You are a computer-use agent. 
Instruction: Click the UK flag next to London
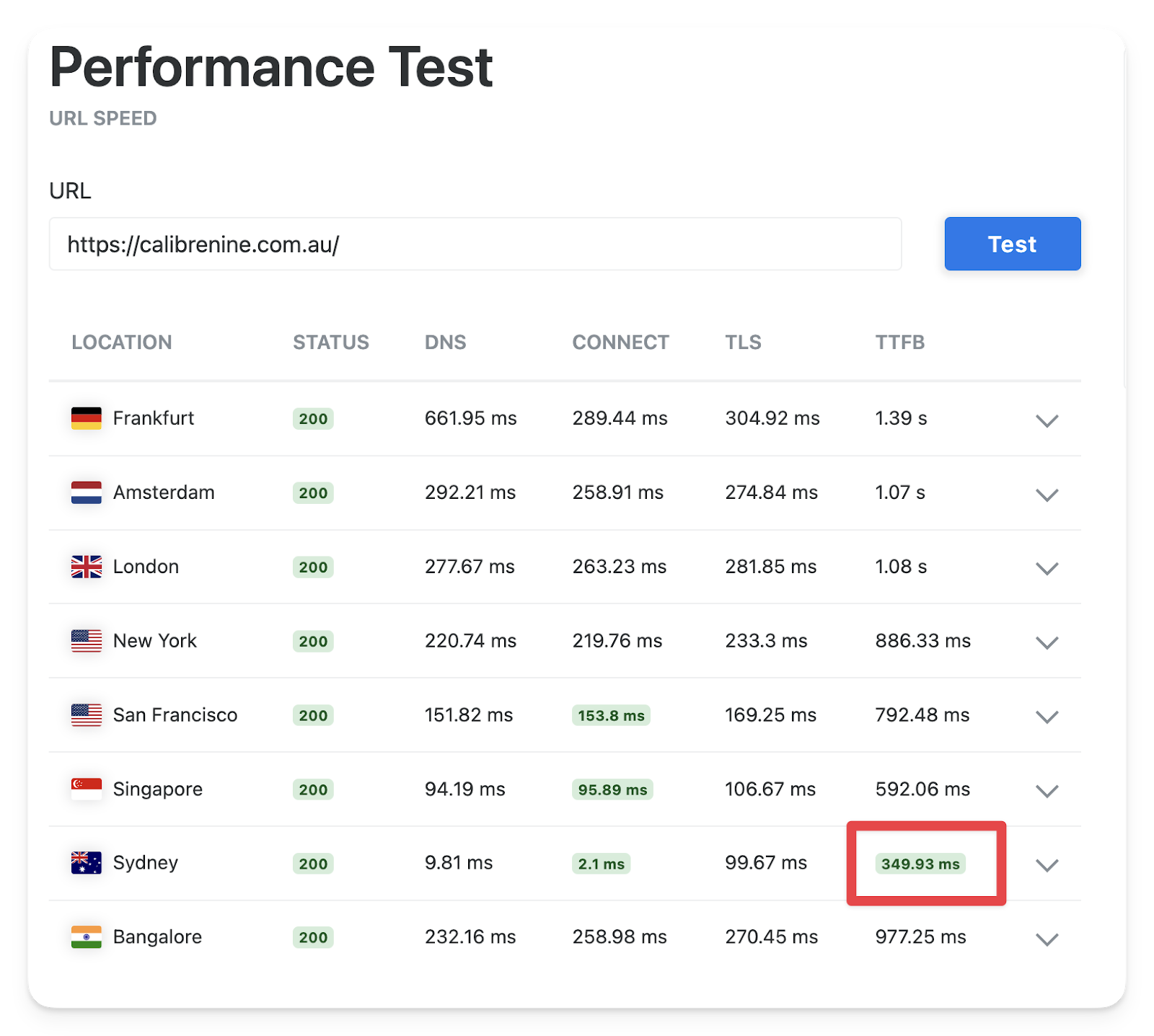(x=87, y=567)
